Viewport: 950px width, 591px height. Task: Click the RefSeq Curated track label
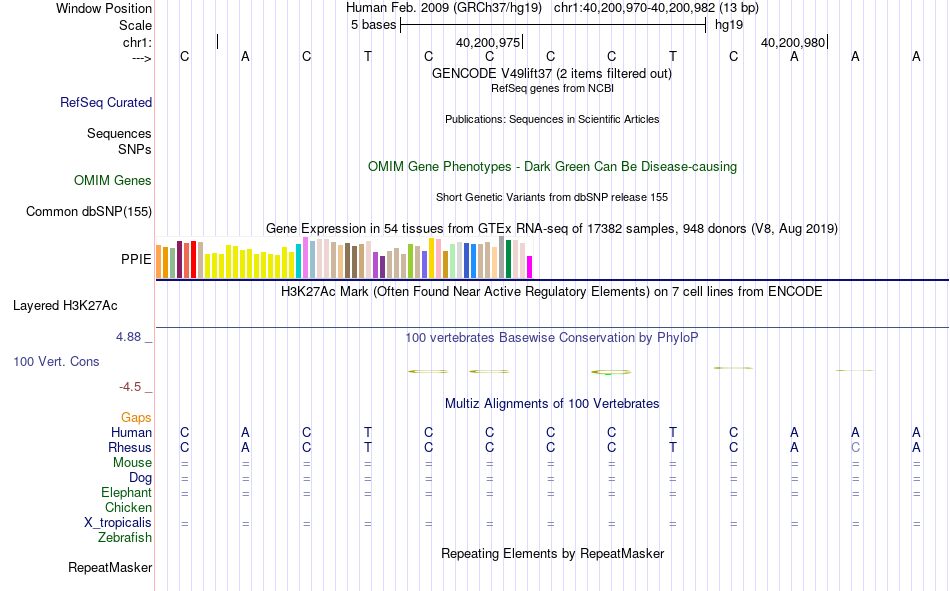(105, 102)
